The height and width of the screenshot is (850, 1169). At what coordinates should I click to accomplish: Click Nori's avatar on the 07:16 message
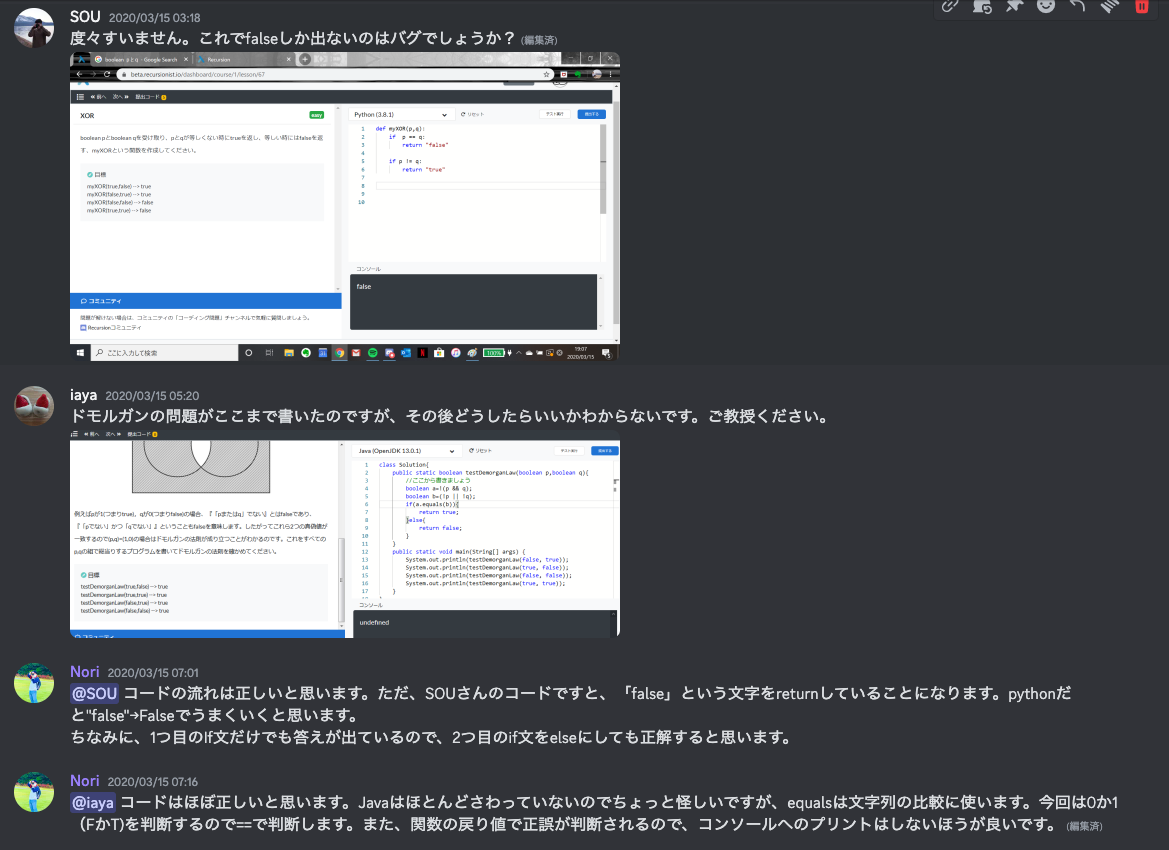(34, 791)
